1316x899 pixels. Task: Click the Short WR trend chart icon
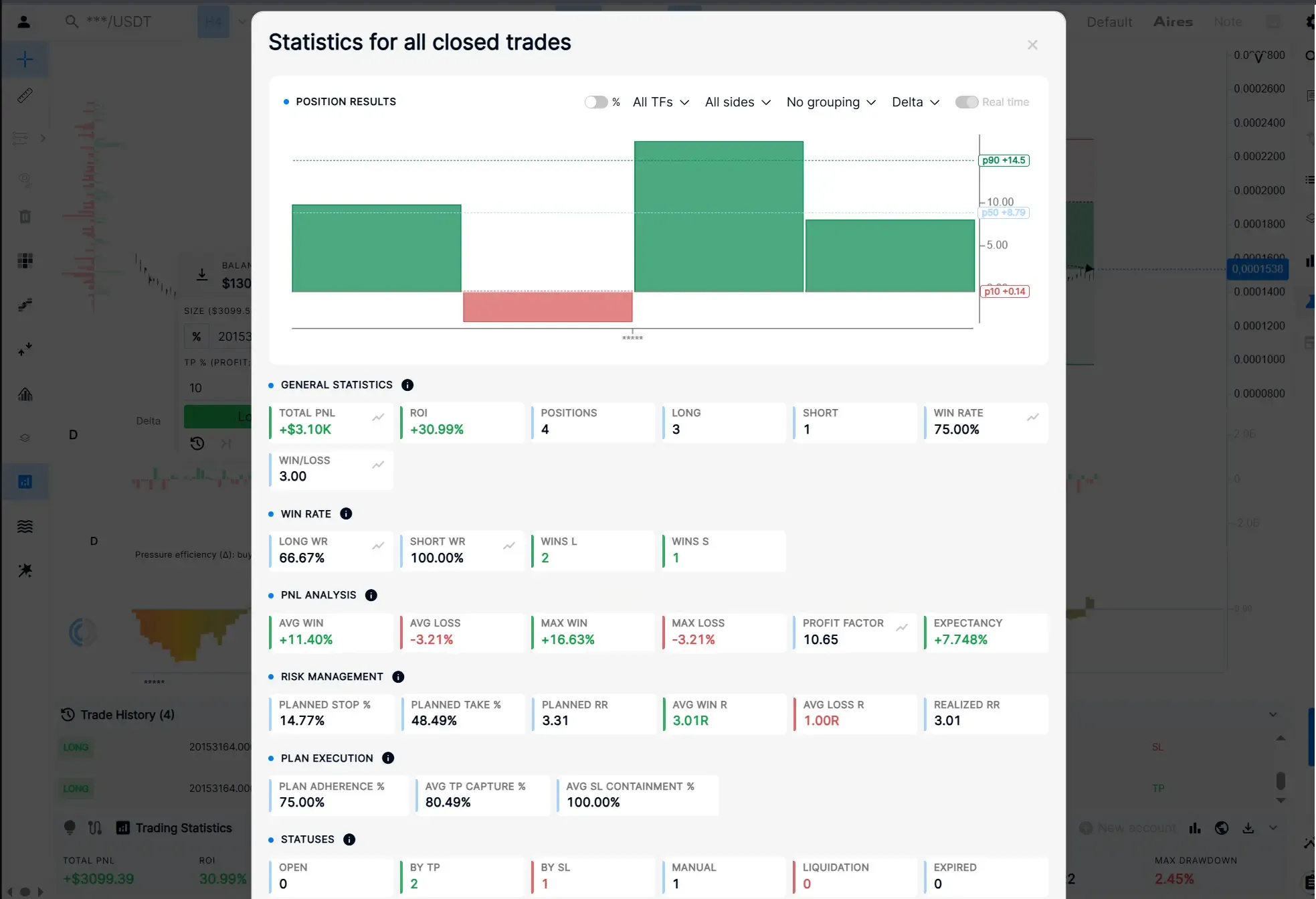[x=509, y=546]
